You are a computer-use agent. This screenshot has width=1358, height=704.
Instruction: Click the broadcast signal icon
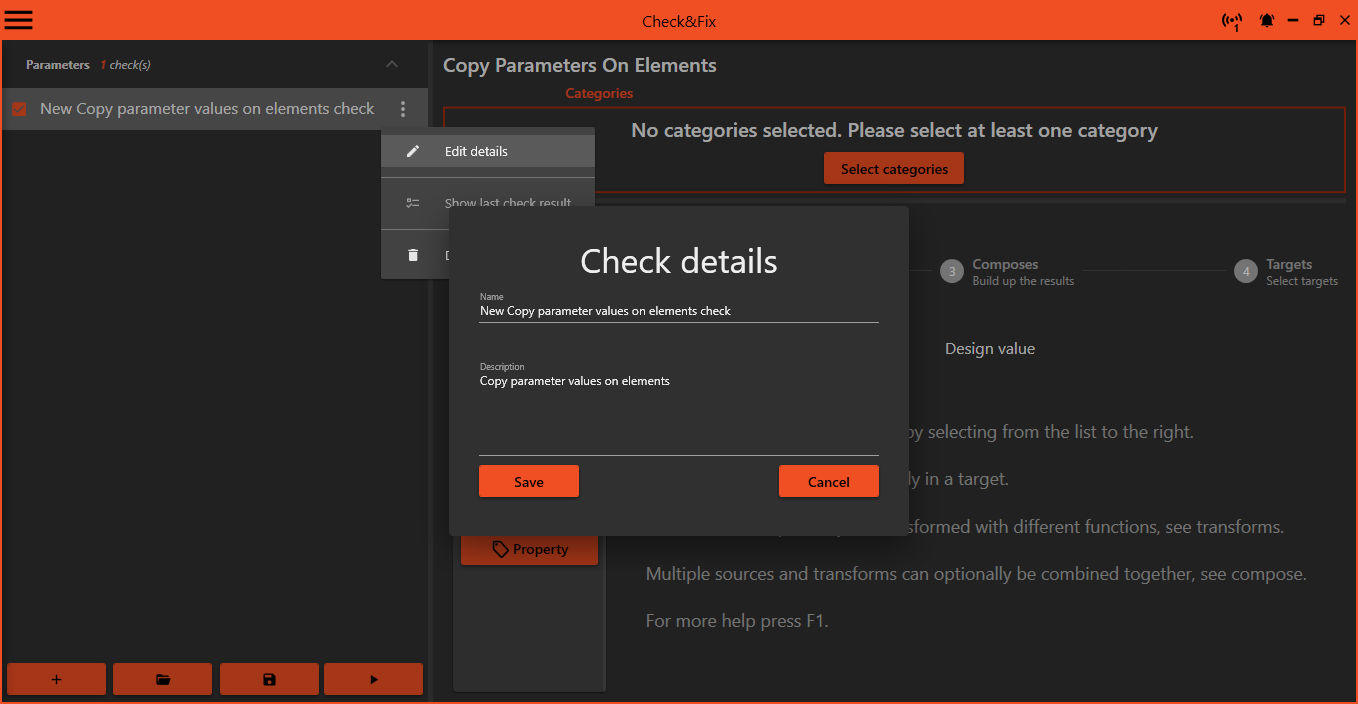(x=1232, y=21)
